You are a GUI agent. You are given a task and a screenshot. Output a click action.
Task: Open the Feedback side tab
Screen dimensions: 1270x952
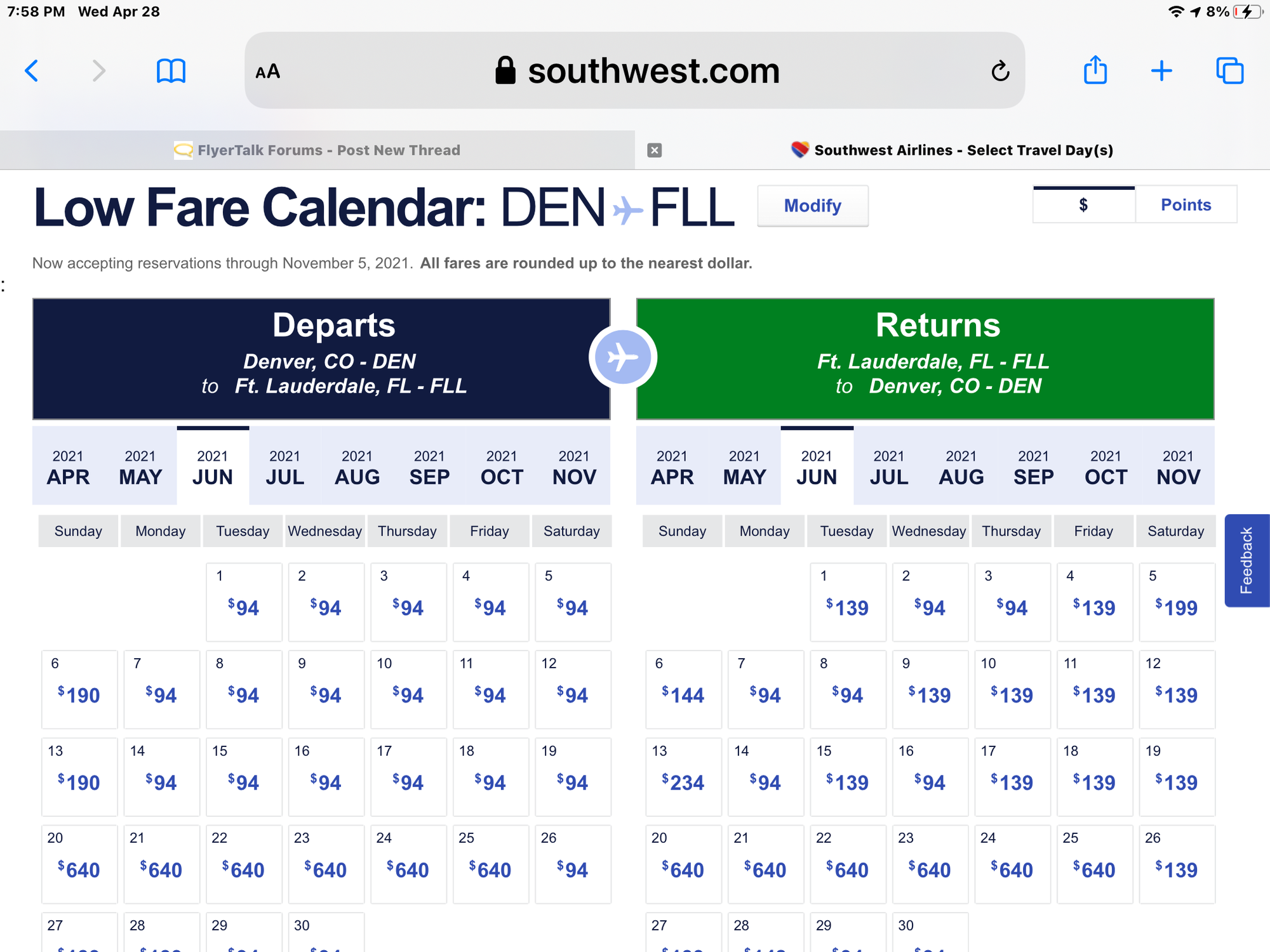(1247, 560)
